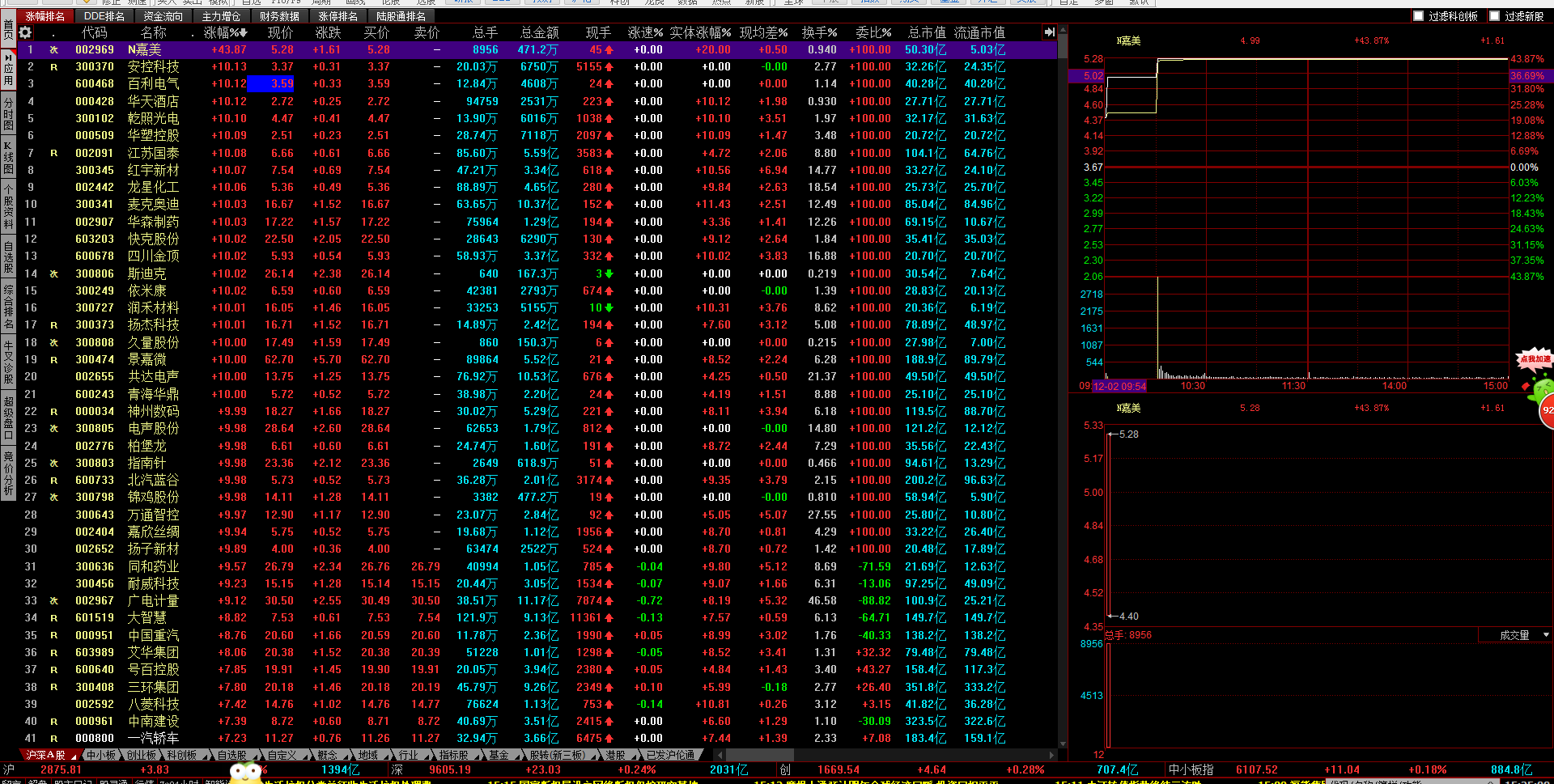Switch to DDE排名 tab
Image resolution: width=1554 pixels, height=784 pixels.
click(104, 16)
